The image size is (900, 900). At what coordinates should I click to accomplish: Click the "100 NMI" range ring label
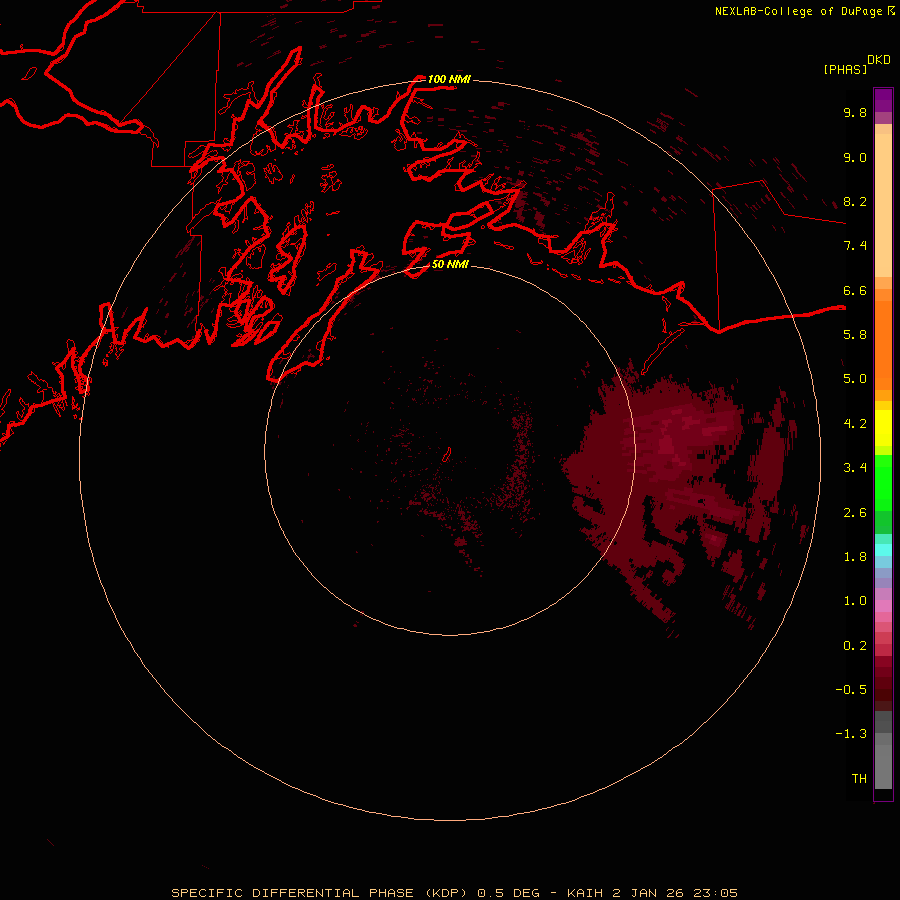pyautogui.click(x=449, y=79)
